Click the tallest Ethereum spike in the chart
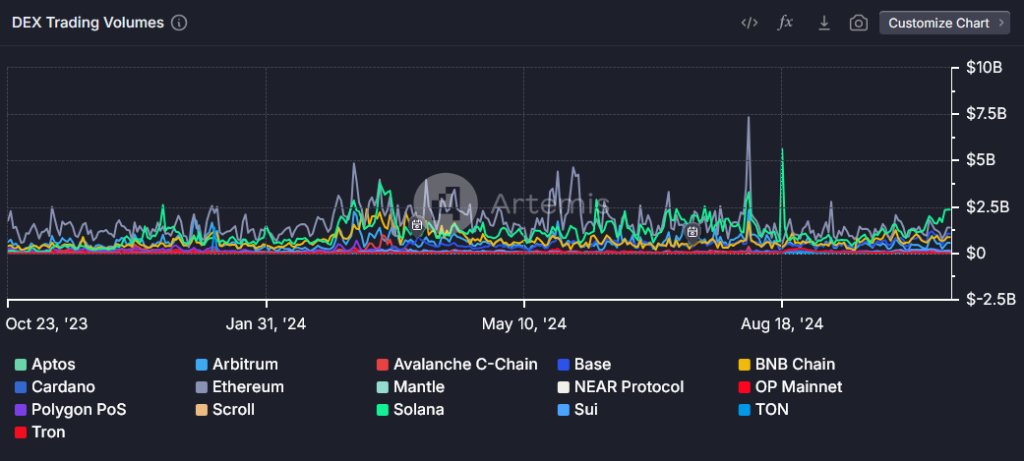Viewport: 1024px width, 461px height. [748, 119]
